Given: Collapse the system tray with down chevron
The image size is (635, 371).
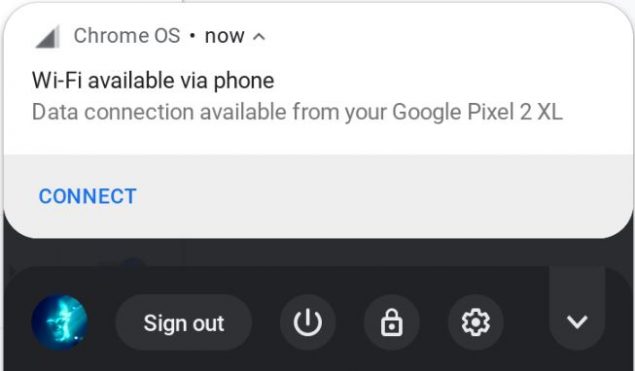Looking at the screenshot, I should [577, 322].
